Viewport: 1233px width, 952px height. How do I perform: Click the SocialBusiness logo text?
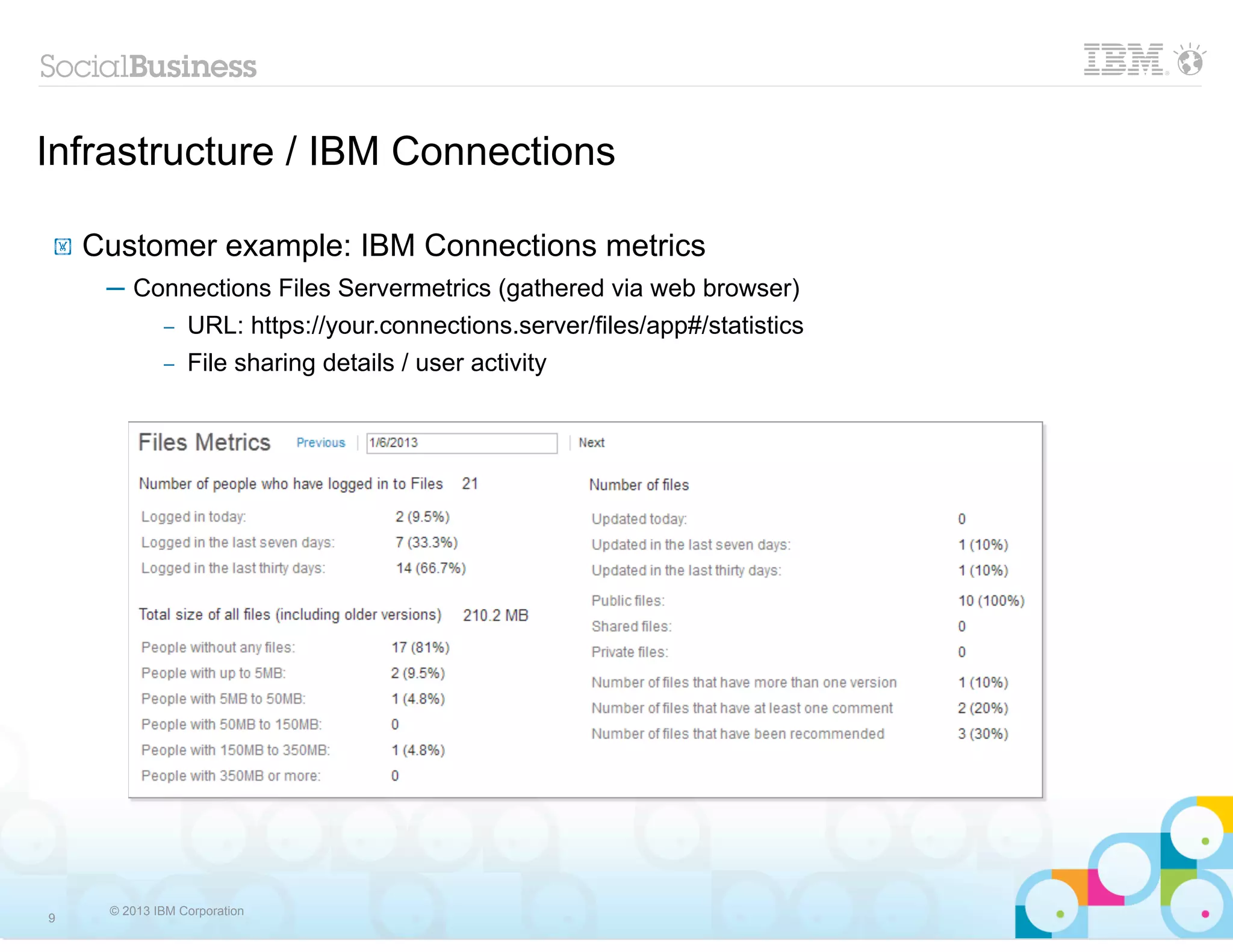point(148,66)
